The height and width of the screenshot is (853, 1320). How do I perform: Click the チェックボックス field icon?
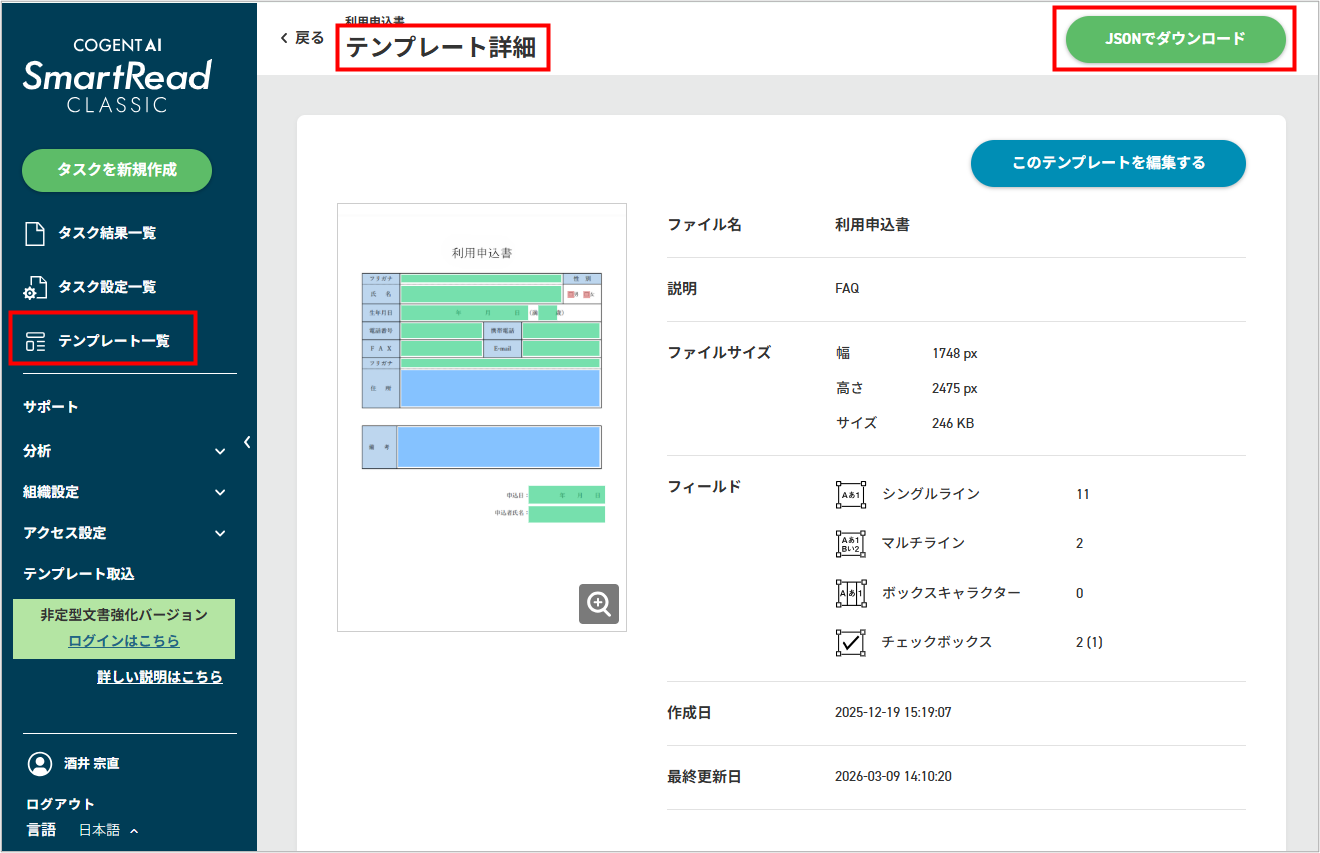[852, 641]
